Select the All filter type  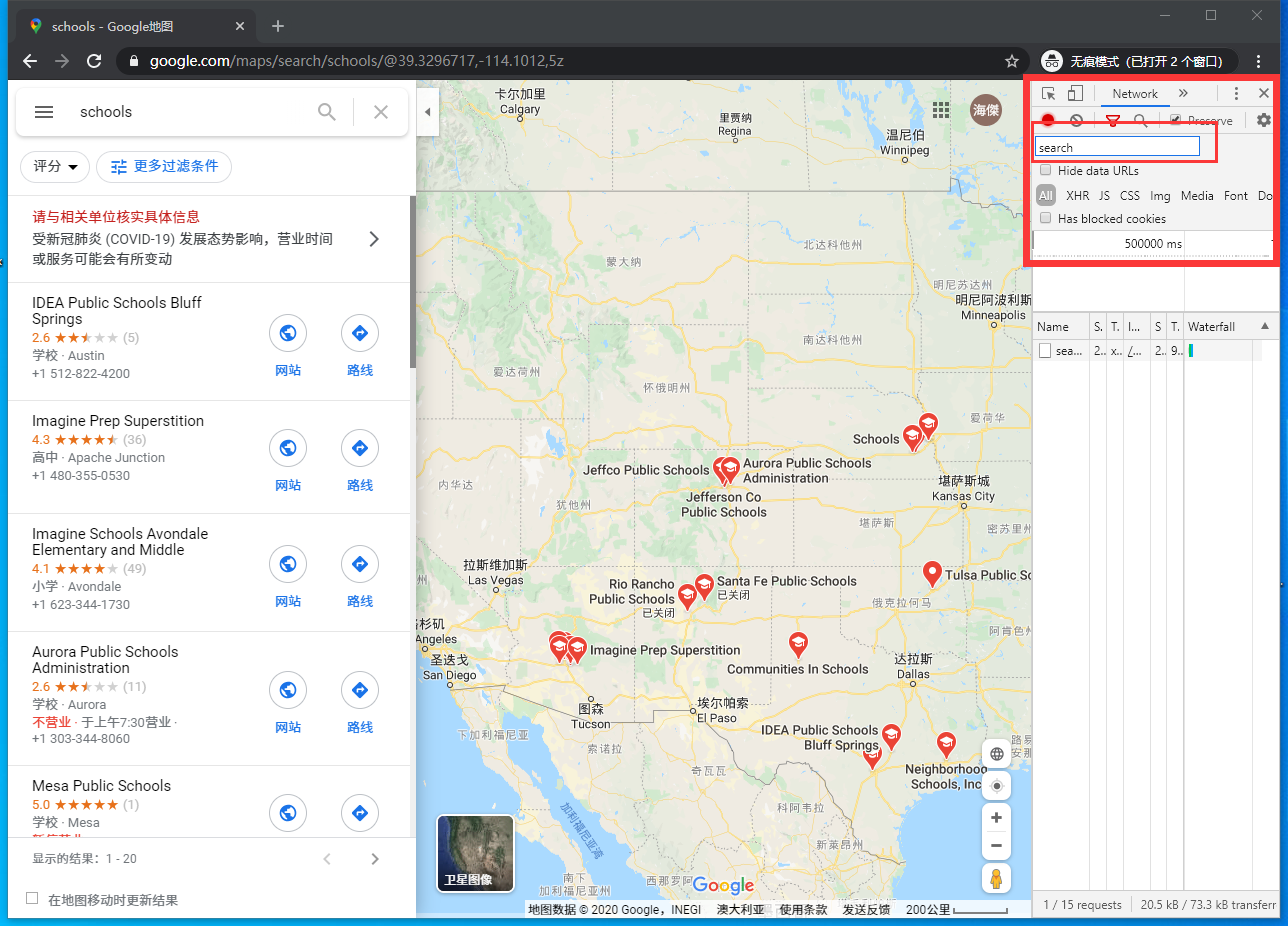pyautogui.click(x=1046, y=196)
